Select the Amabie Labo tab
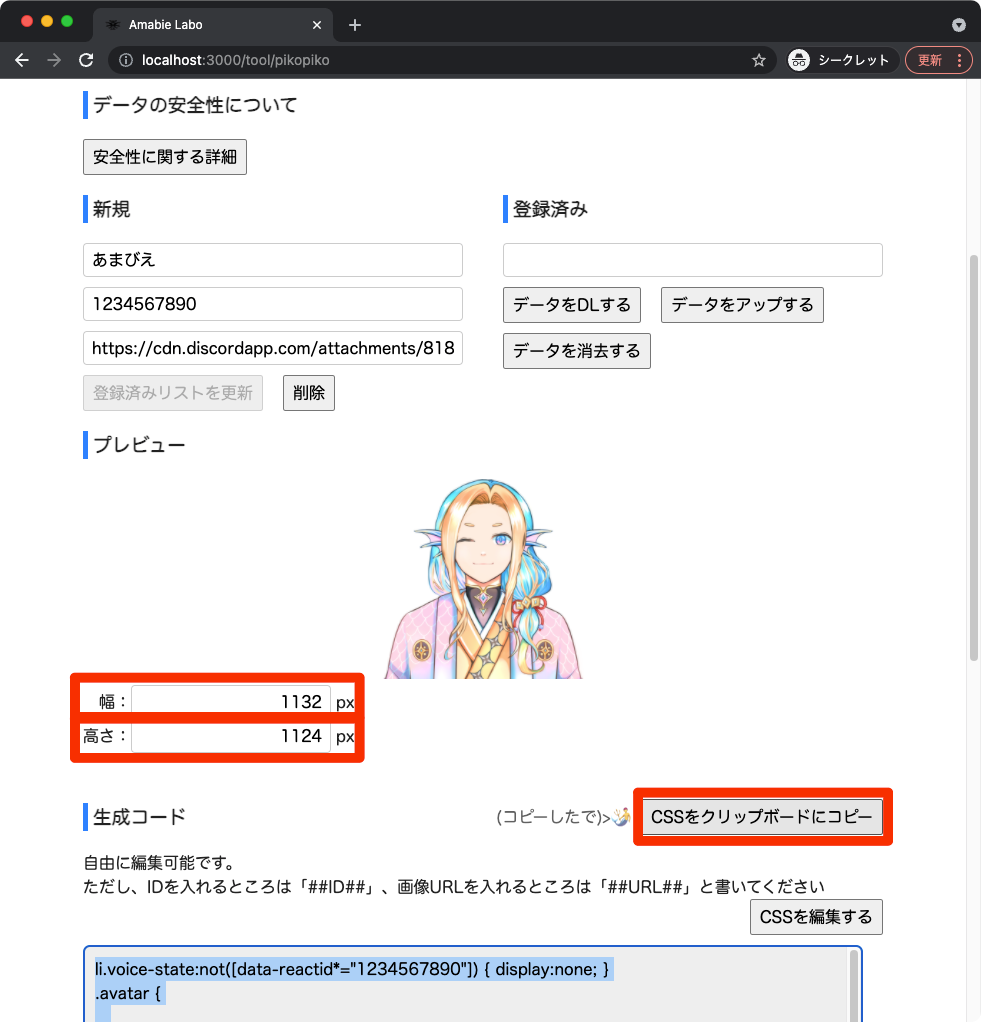The width and height of the screenshot is (981, 1022). point(213,25)
